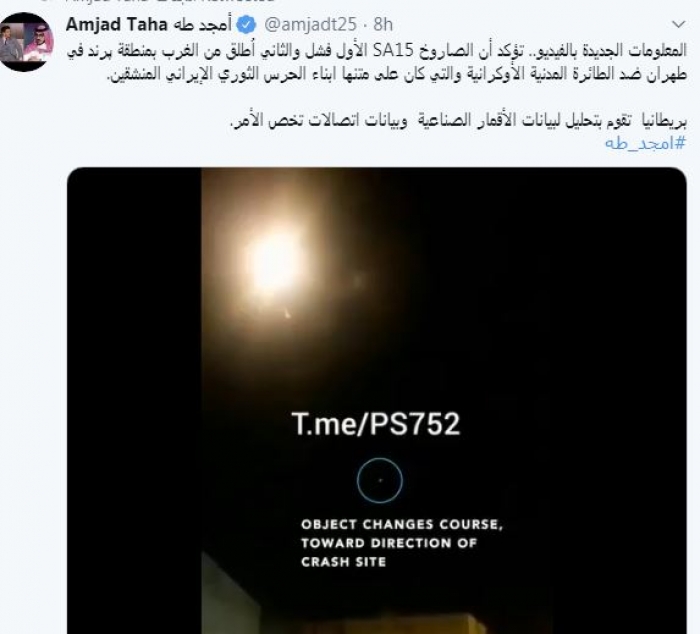Click the tweet line starting with طهران
Image resolution: width=700 pixels, height=634 pixels.
[x=397, y=74]
